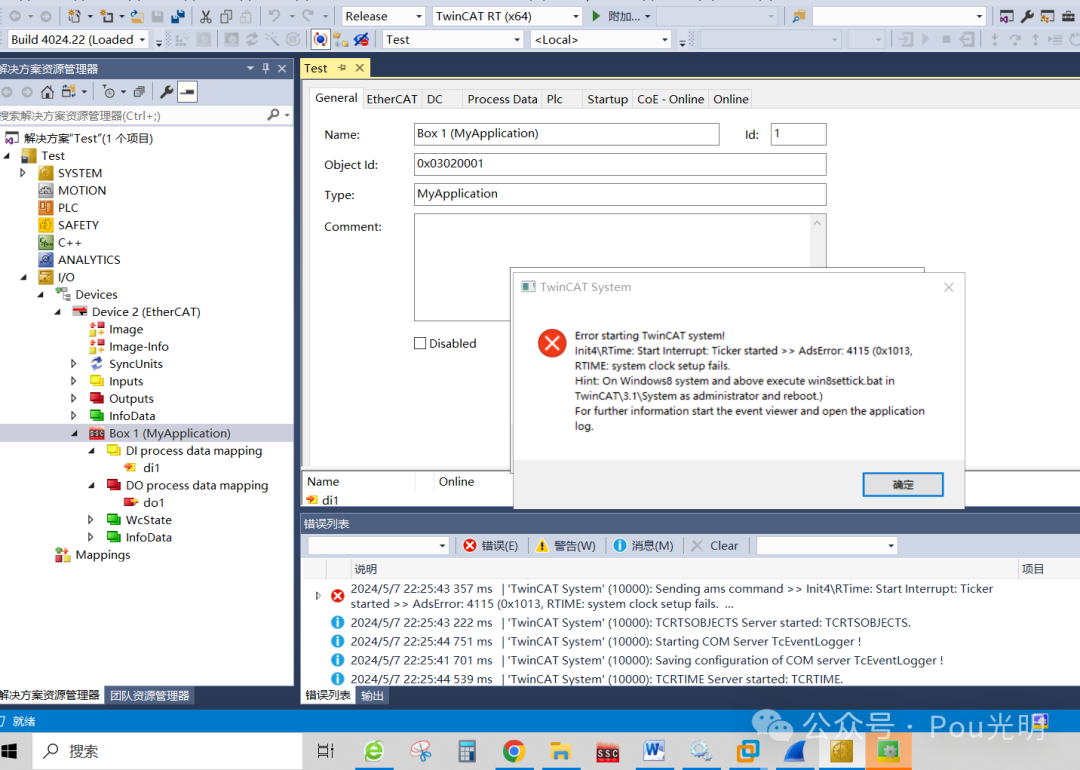Close the Test document tab

coord(360,67)
